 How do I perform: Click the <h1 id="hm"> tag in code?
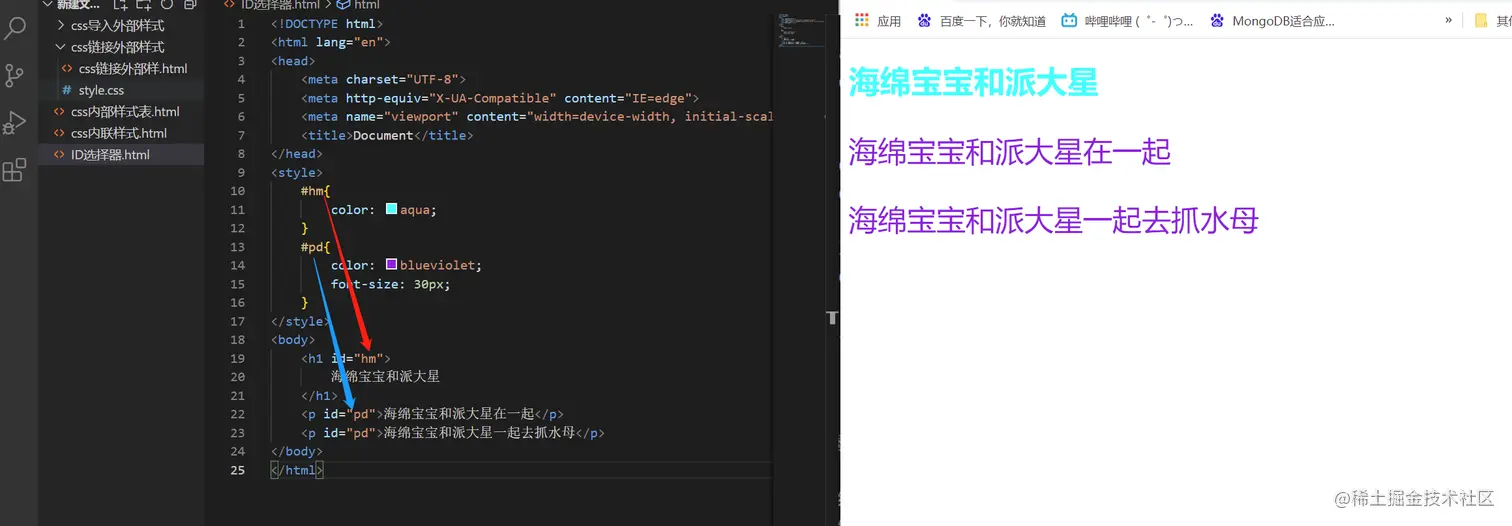click(346, 358)
